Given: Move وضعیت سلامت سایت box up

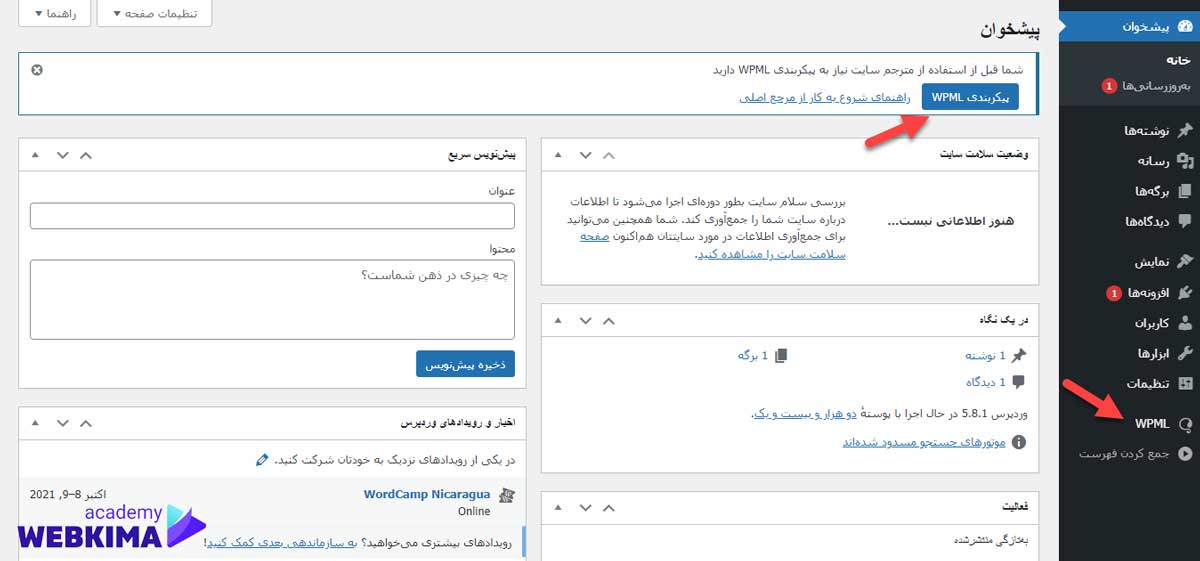Looking at the screenshot, I should (609, 155).
